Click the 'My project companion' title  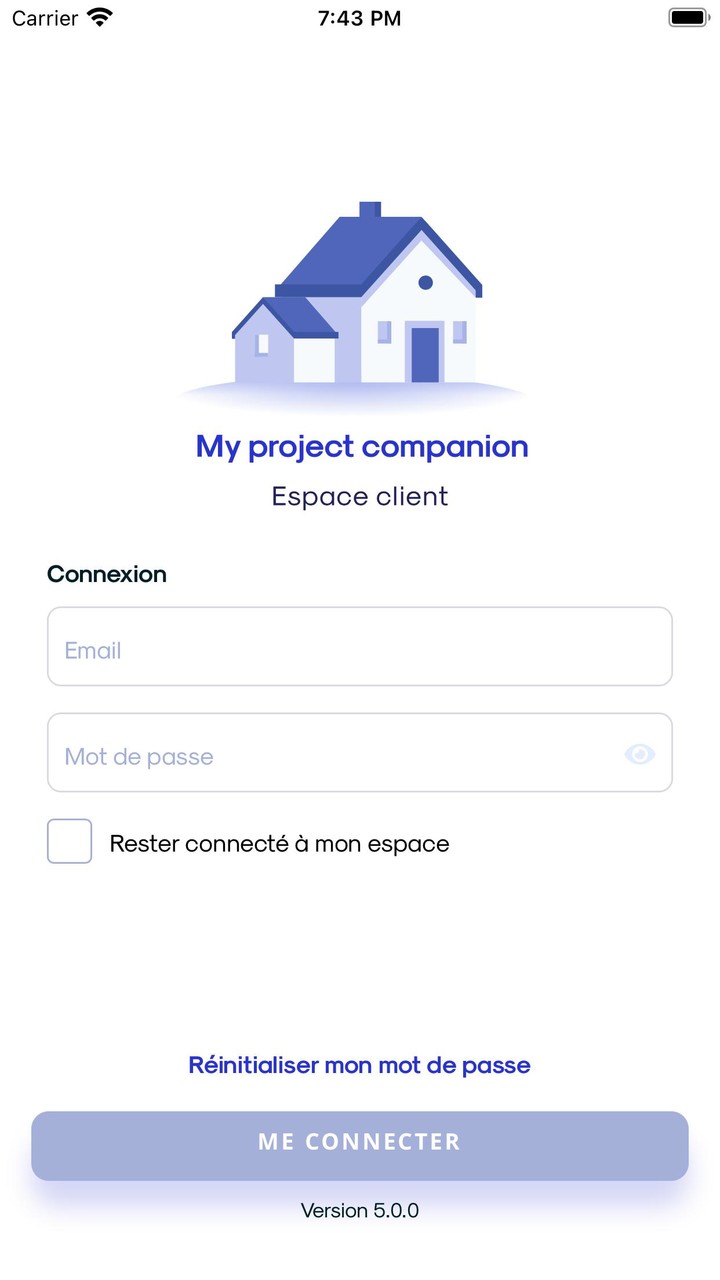[360, 446]
